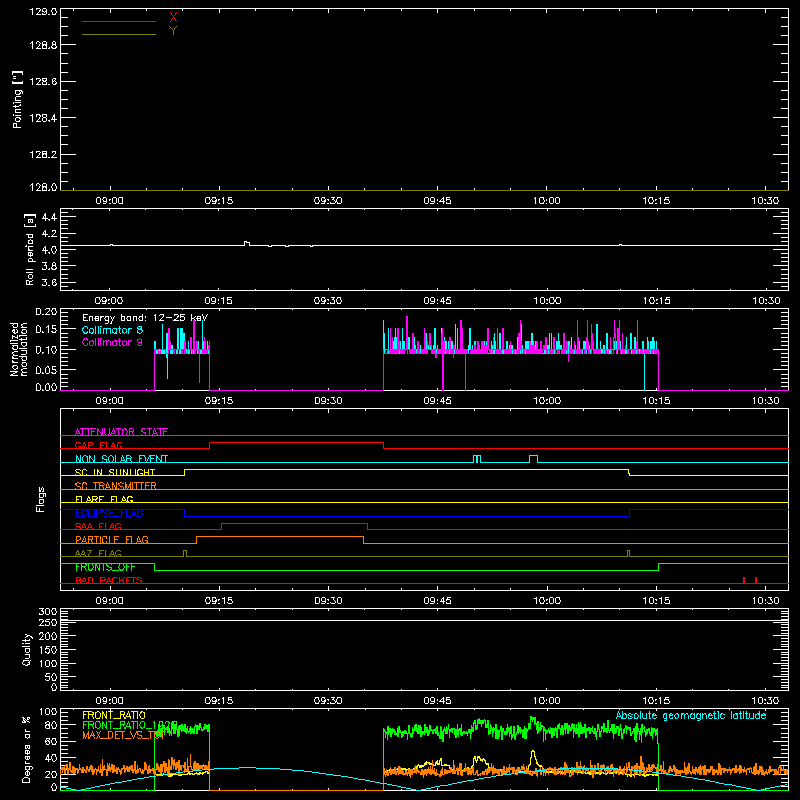Click the 'ECLIPSE_FLAG' label

click(109, 513)
